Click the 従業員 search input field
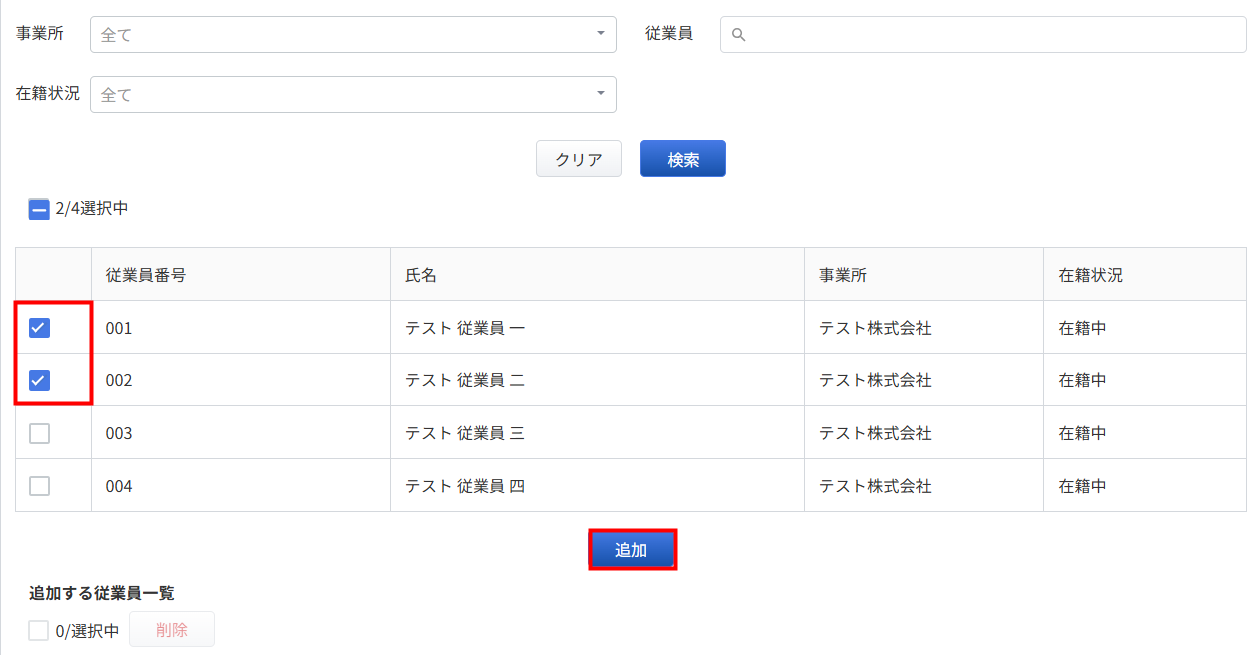The height and width of the screenshot is (655, 1260). (990, 34)
